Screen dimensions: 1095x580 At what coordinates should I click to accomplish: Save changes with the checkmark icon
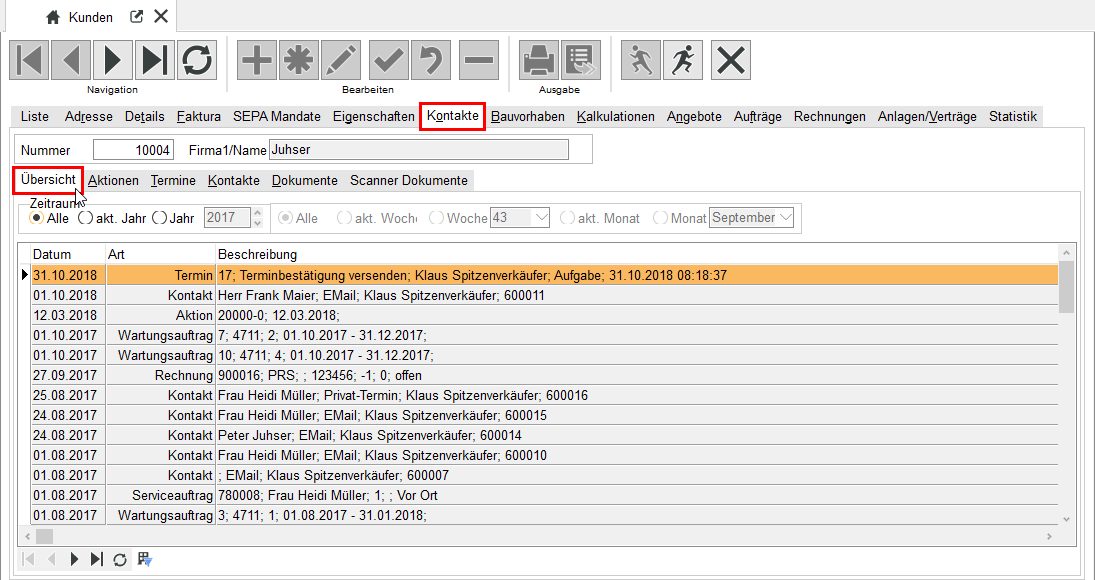[389, 60]
